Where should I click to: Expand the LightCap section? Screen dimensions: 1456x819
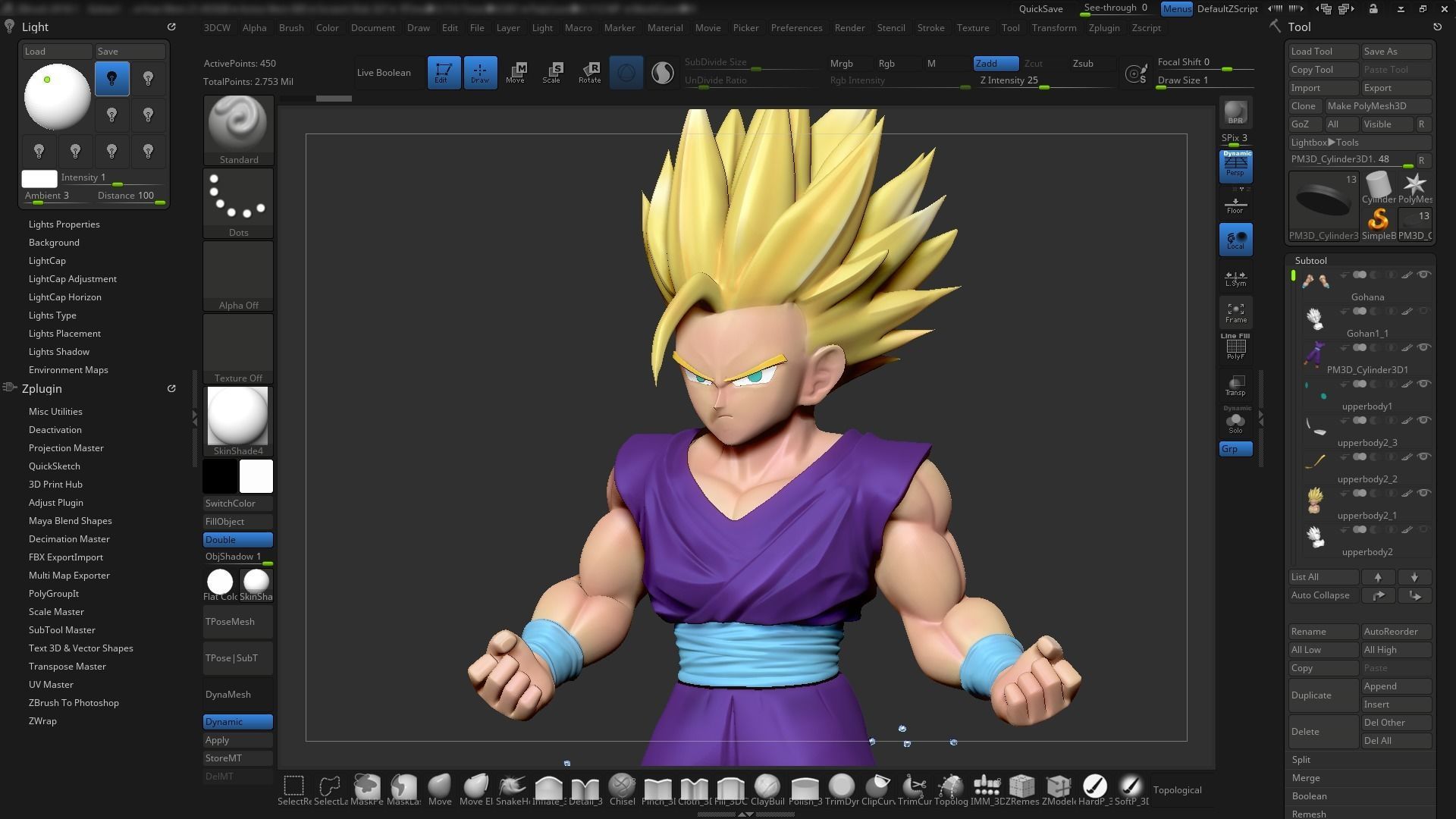click(x=47, y=261)
